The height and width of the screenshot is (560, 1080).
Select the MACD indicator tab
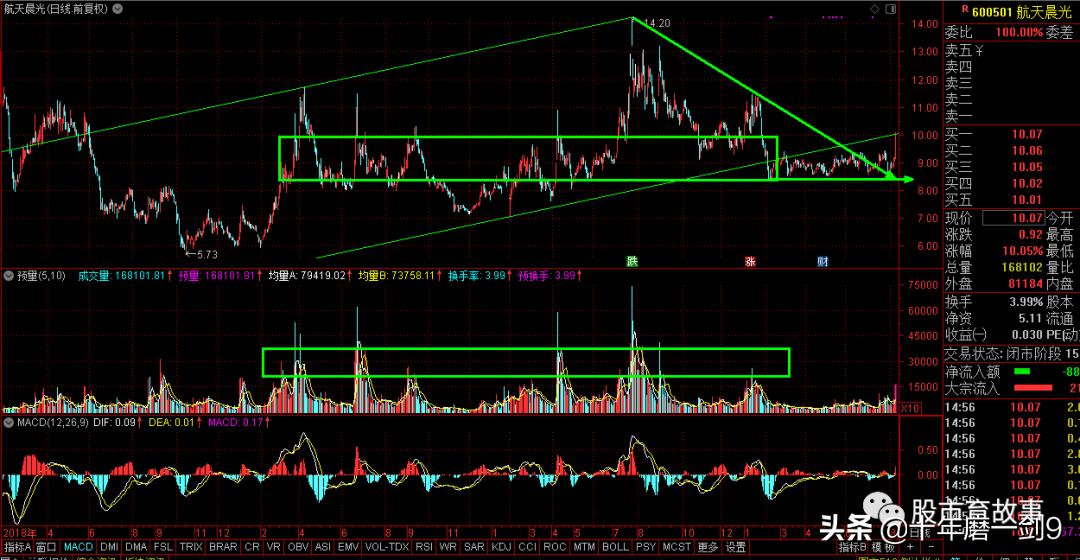pos(79,547)
